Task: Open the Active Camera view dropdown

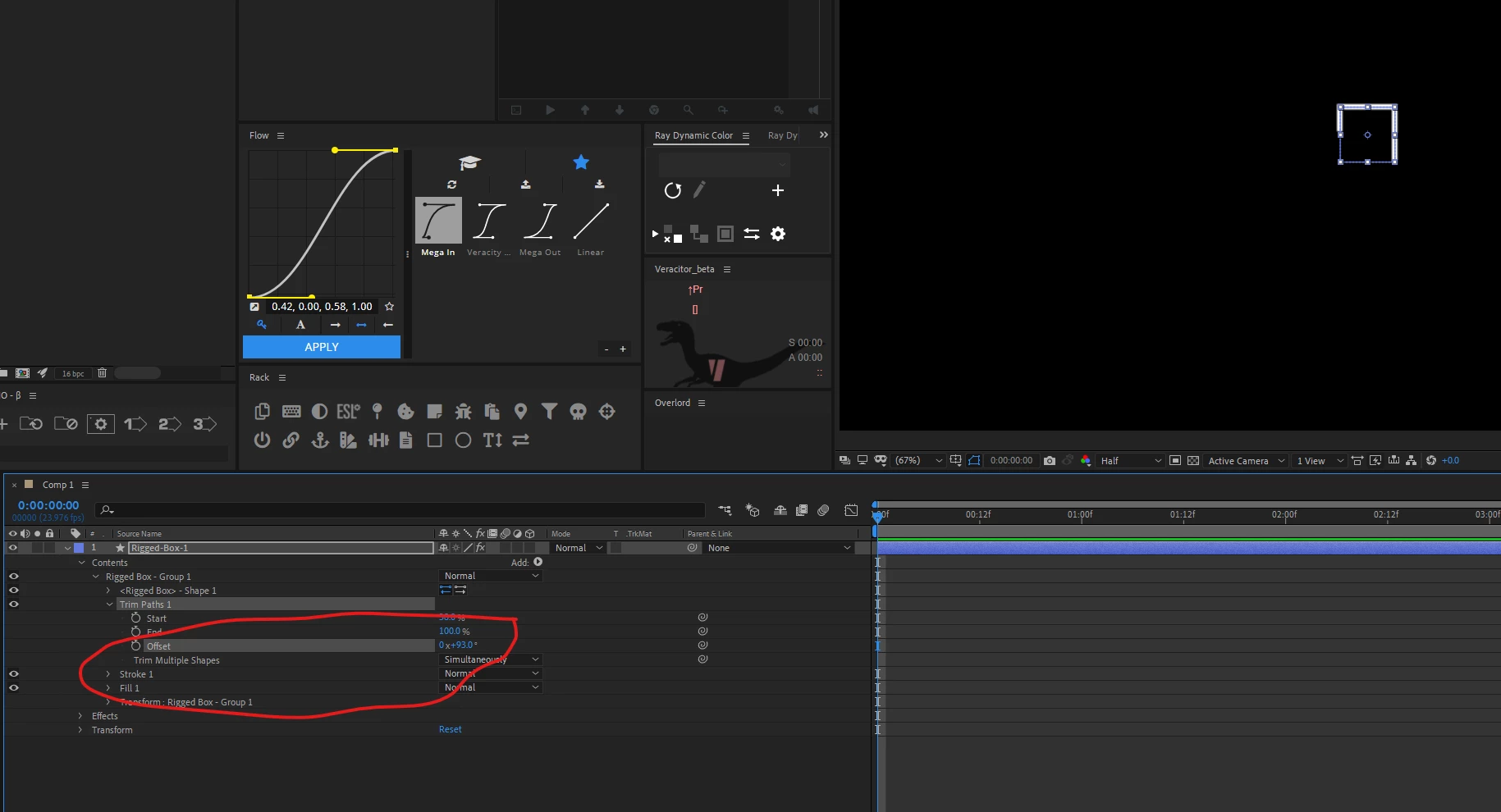Action: 1245,461
